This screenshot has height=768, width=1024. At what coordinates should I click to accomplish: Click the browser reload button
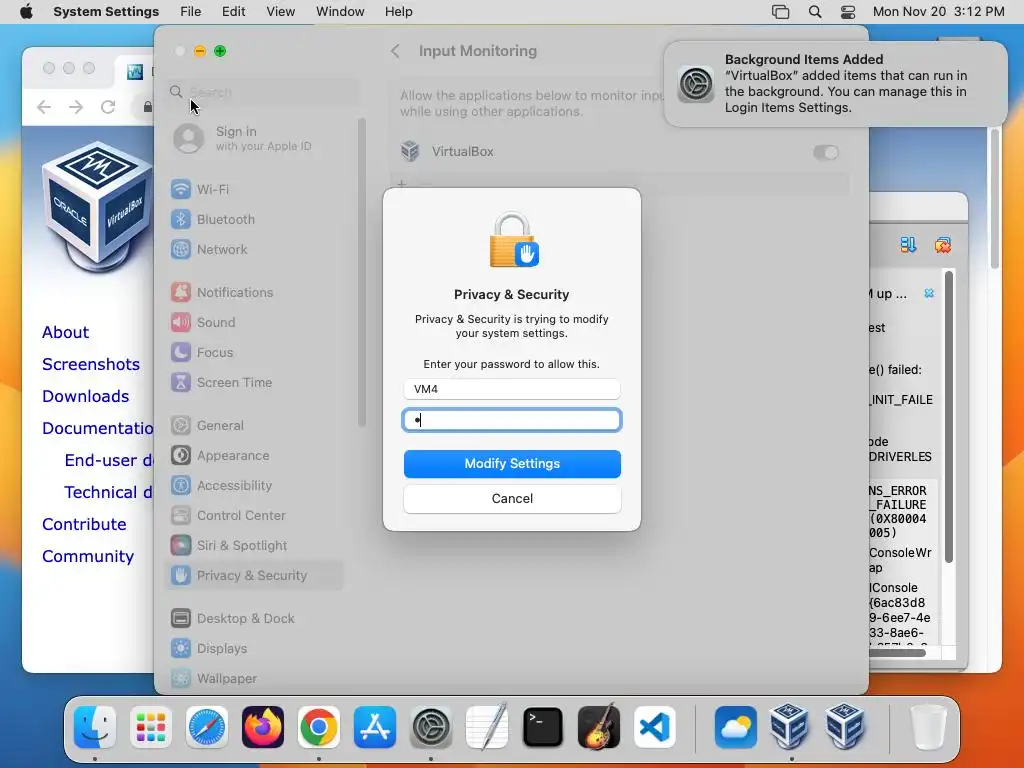[108, 106]
